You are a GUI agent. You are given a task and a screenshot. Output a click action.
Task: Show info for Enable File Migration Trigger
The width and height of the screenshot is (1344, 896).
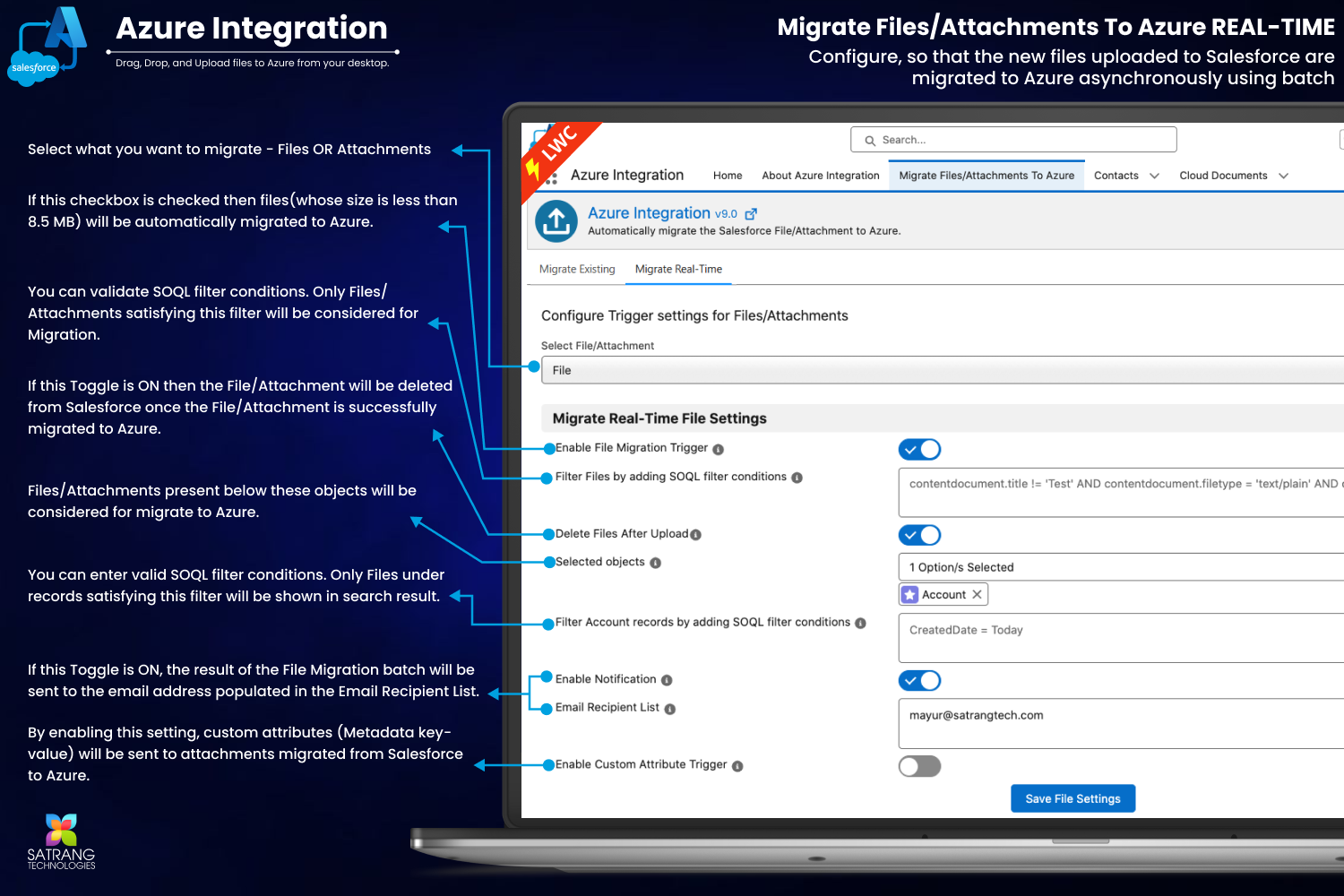(x=718, y=449)
